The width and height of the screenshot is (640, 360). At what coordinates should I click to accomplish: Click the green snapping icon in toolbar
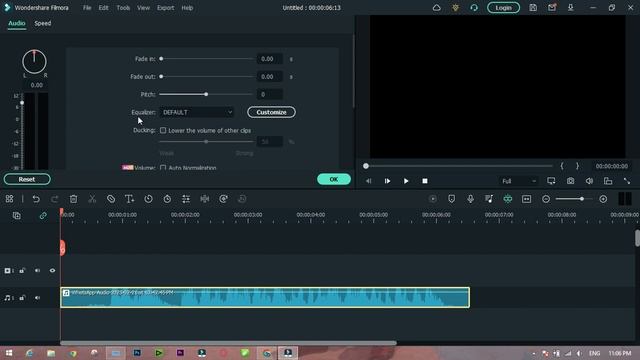pos(508,199)
